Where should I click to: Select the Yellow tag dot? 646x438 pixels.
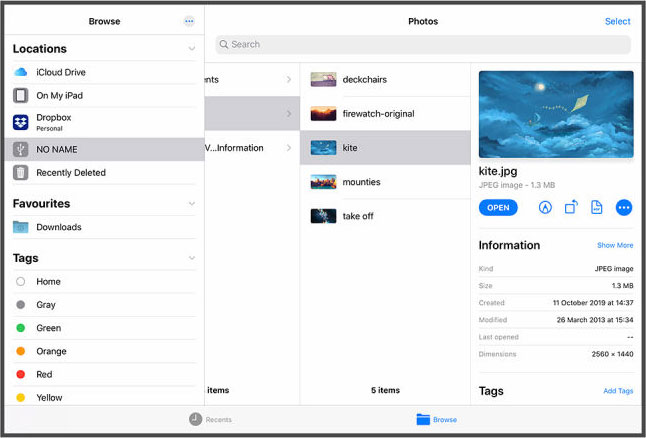point(21,398)
